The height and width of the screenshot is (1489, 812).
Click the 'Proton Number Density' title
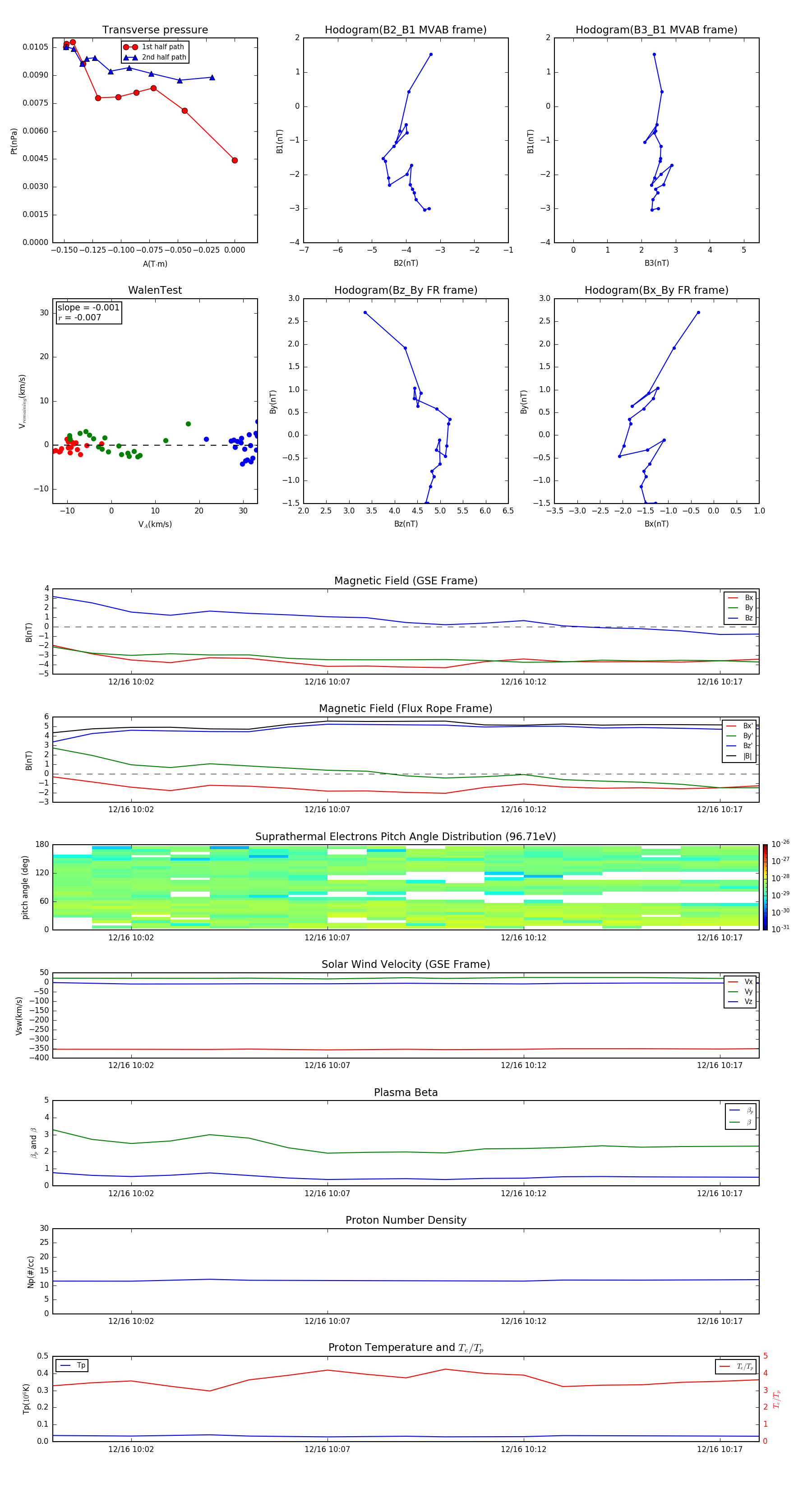point(406,1220)
